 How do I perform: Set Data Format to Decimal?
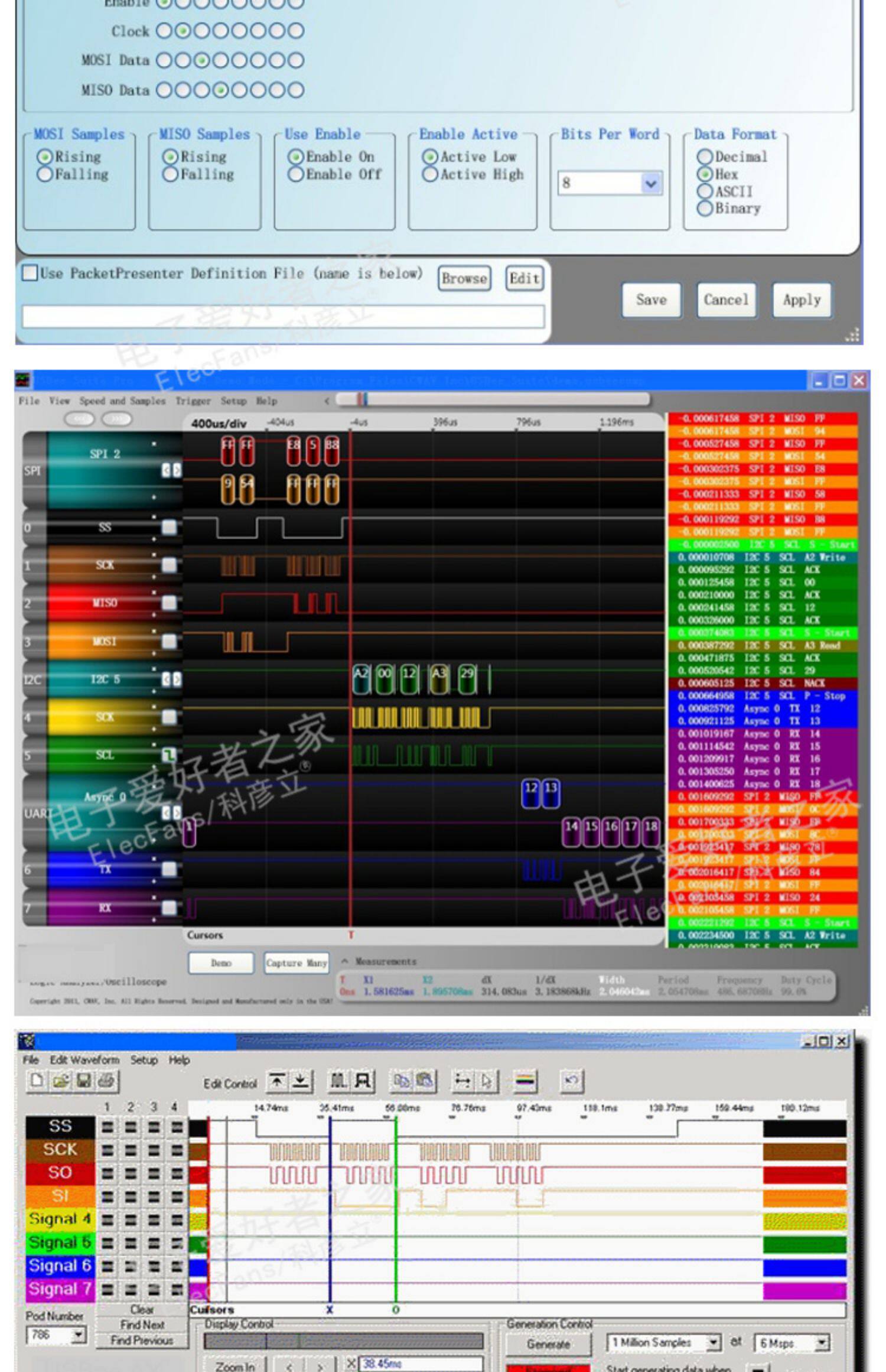click(x=732, y=157)
